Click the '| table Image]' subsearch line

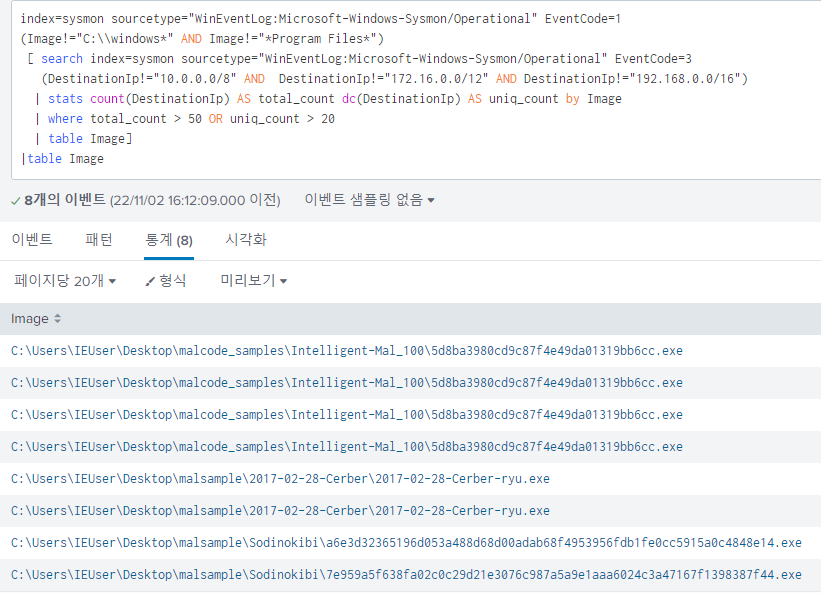tap(84, 139)
